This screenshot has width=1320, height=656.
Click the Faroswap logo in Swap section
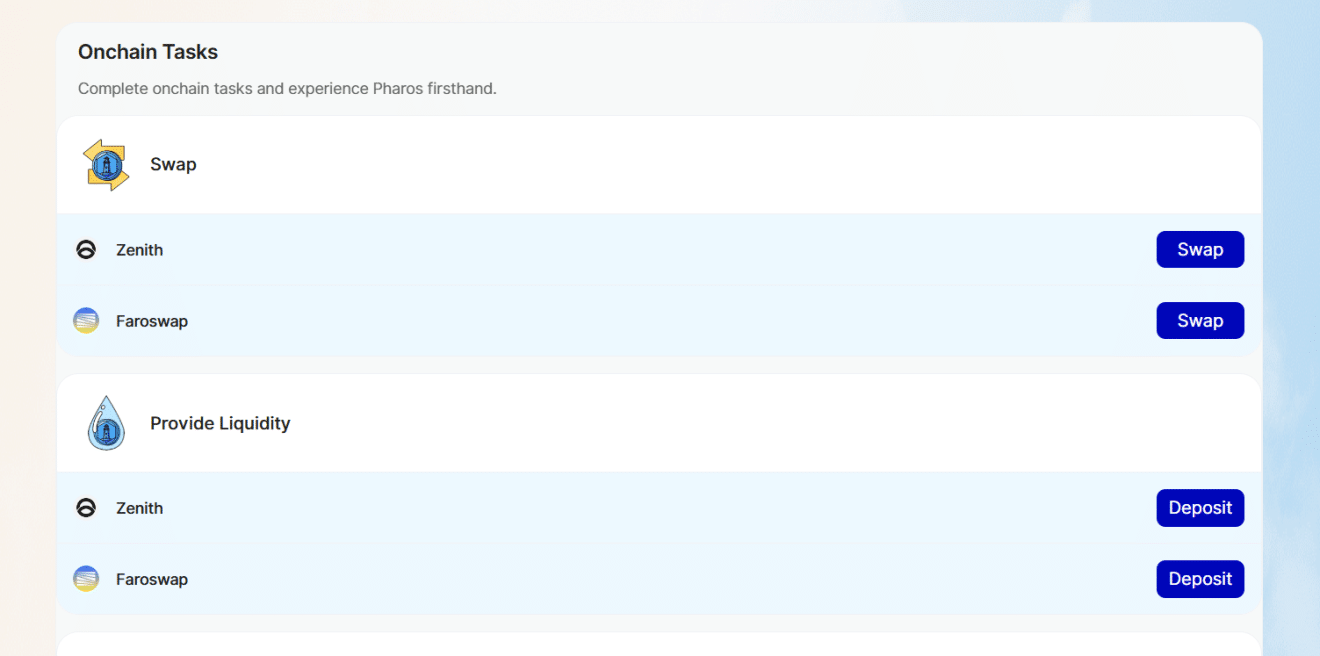tap(86, 321)
